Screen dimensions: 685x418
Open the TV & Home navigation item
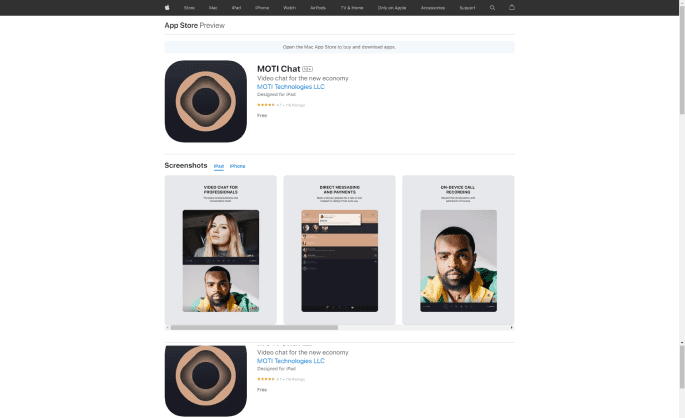352,8
